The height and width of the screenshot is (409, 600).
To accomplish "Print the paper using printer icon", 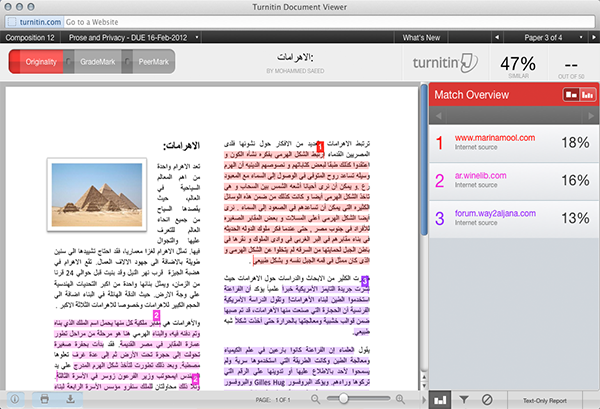I will tap(44, 399).
